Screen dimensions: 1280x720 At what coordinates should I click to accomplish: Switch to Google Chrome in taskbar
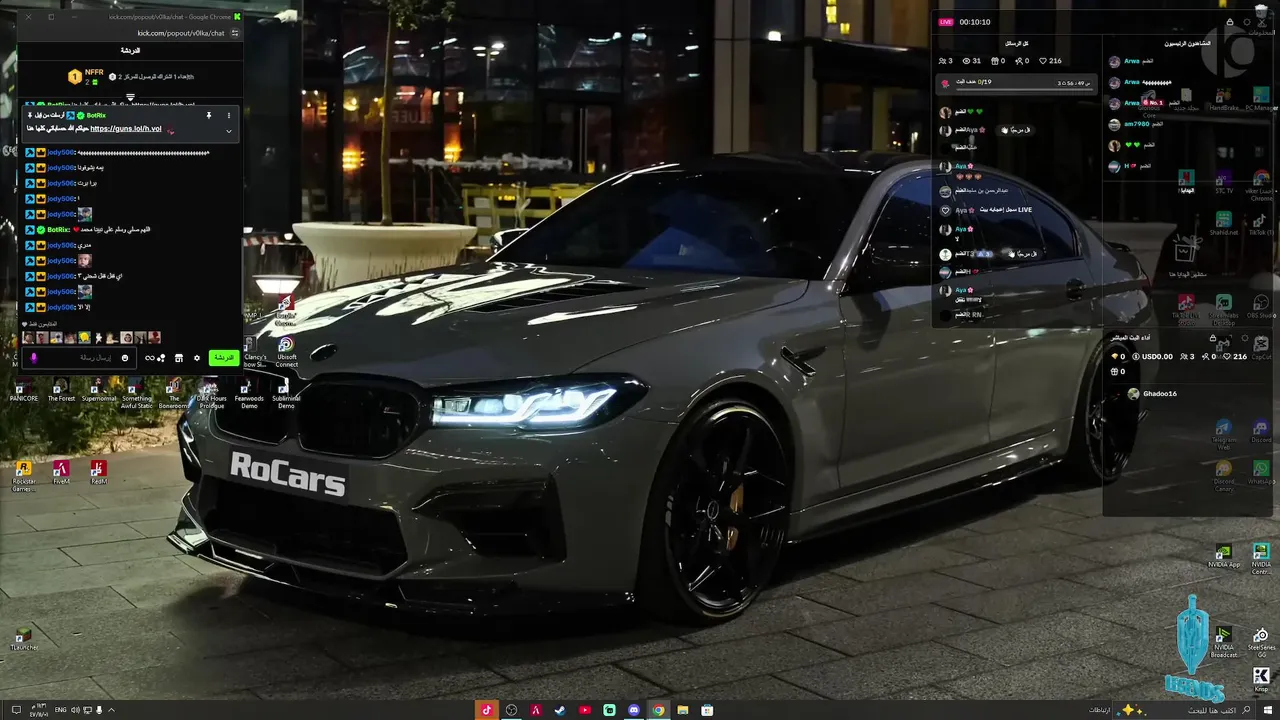click(x=658, y=710)
